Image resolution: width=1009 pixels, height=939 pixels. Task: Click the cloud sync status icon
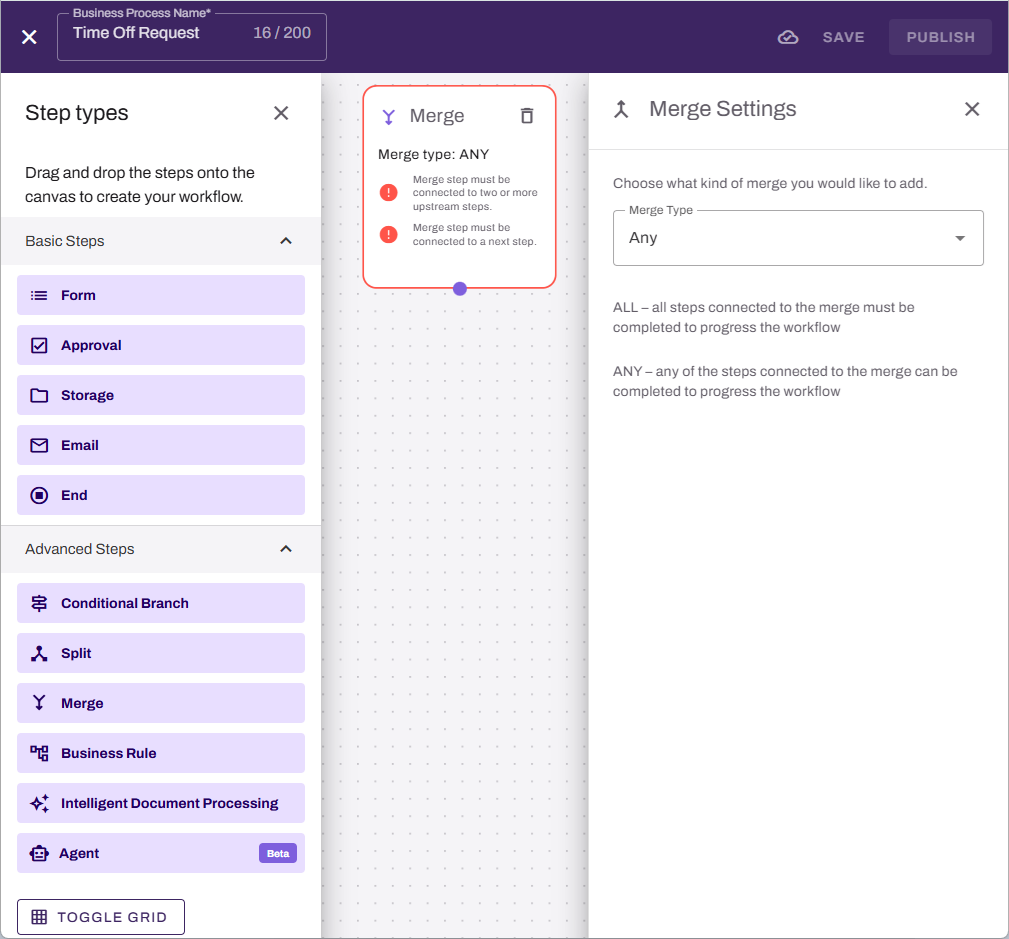point(788,37)
